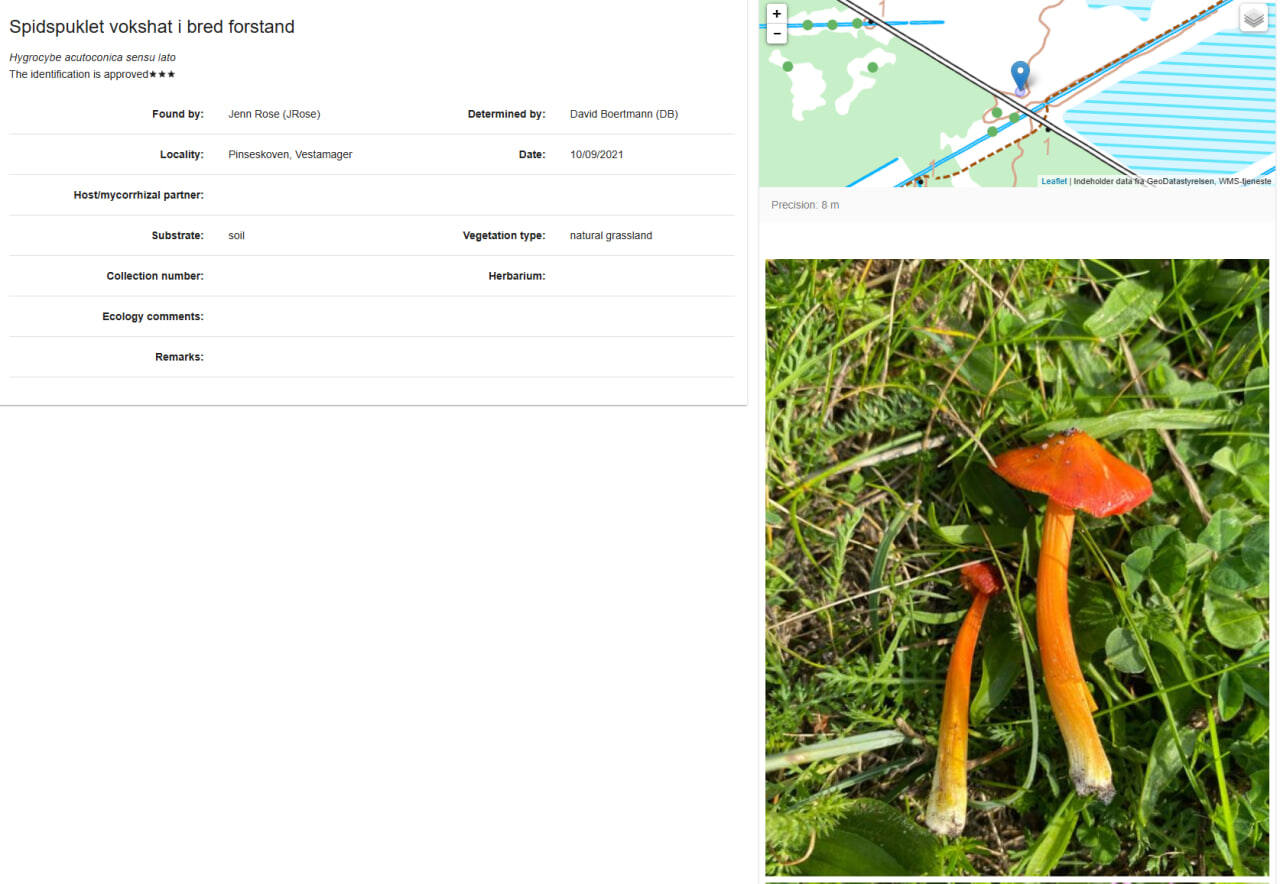Click vegetation type value natural grassland

click(x=610, y=236)
